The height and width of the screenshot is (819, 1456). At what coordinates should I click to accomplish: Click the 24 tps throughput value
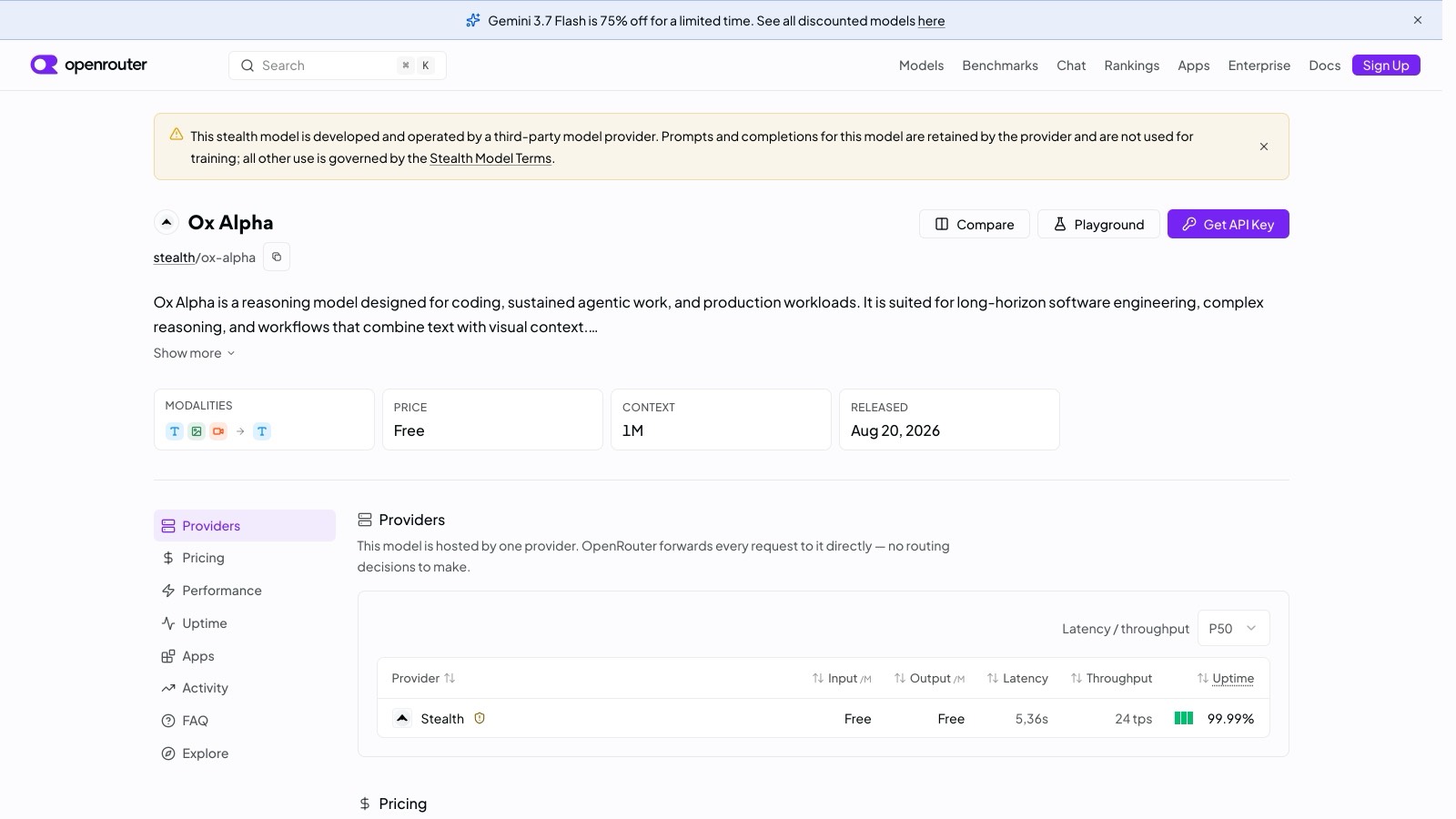click(x=1133, y=719)
